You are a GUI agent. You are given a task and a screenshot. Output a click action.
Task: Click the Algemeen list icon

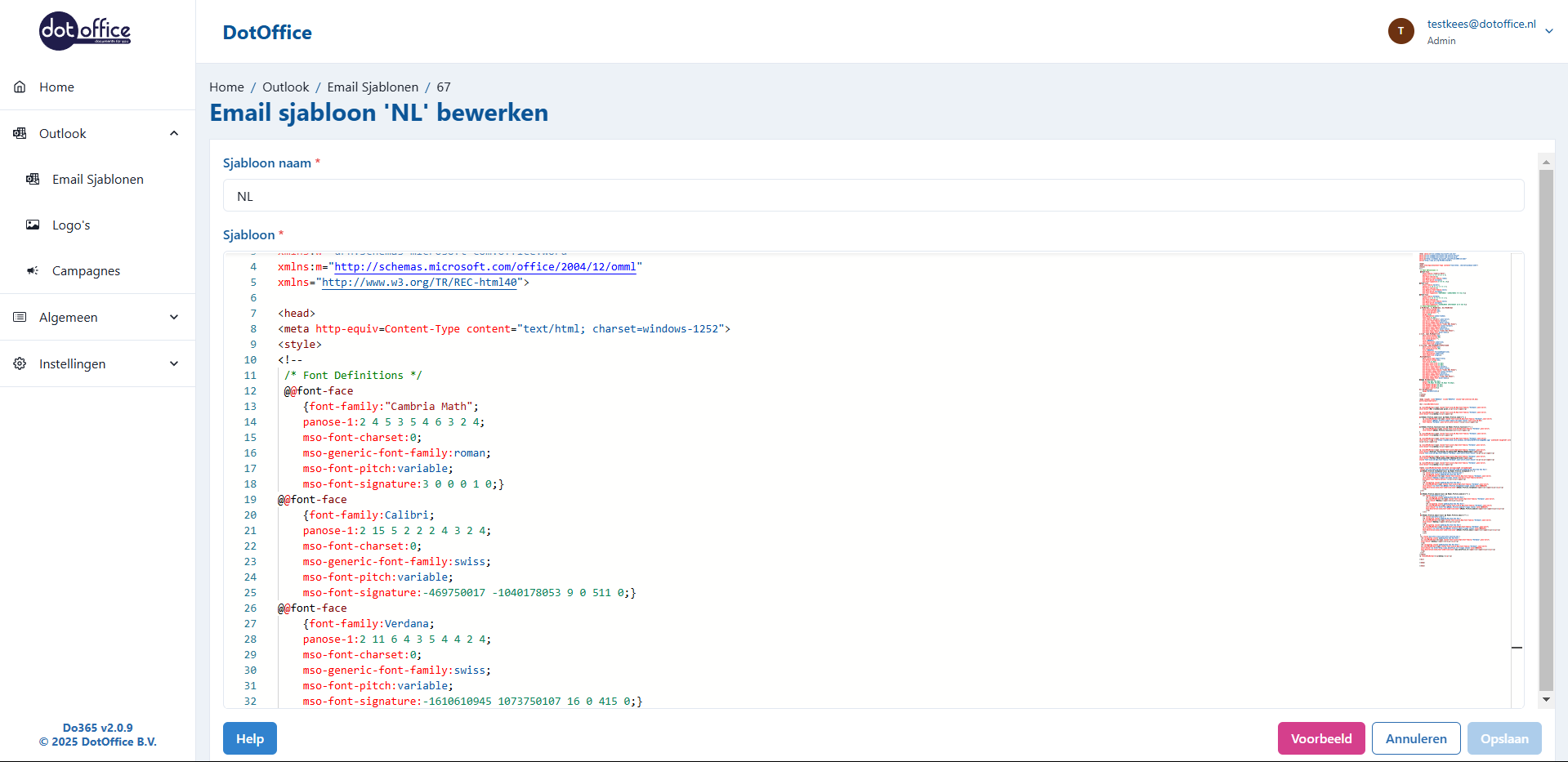tap(20, 317)
